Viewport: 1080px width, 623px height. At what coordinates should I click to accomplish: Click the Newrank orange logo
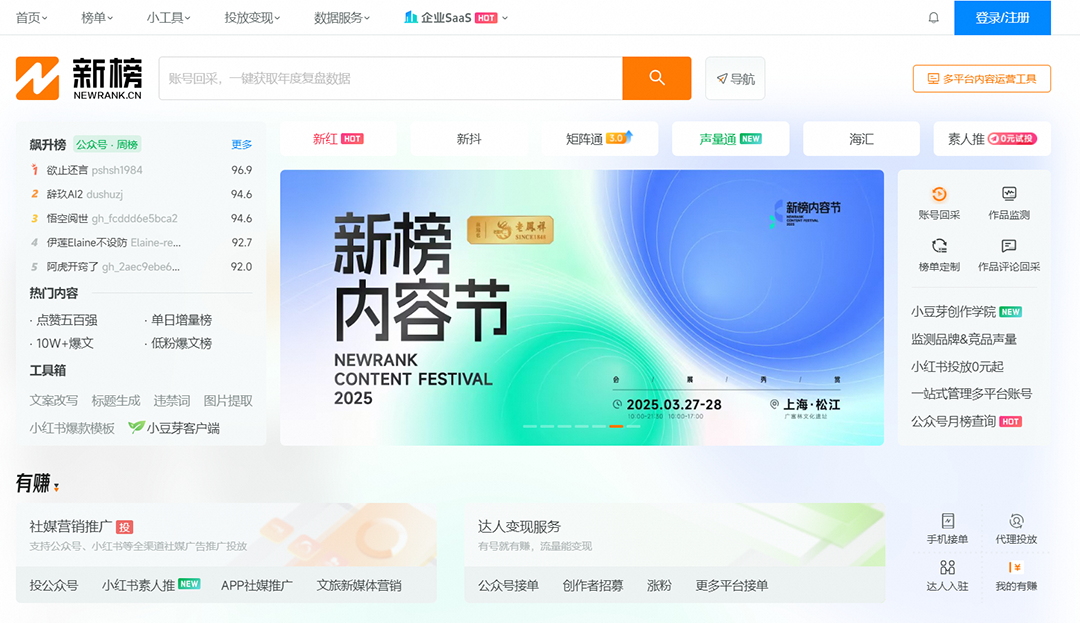(37, 78)
